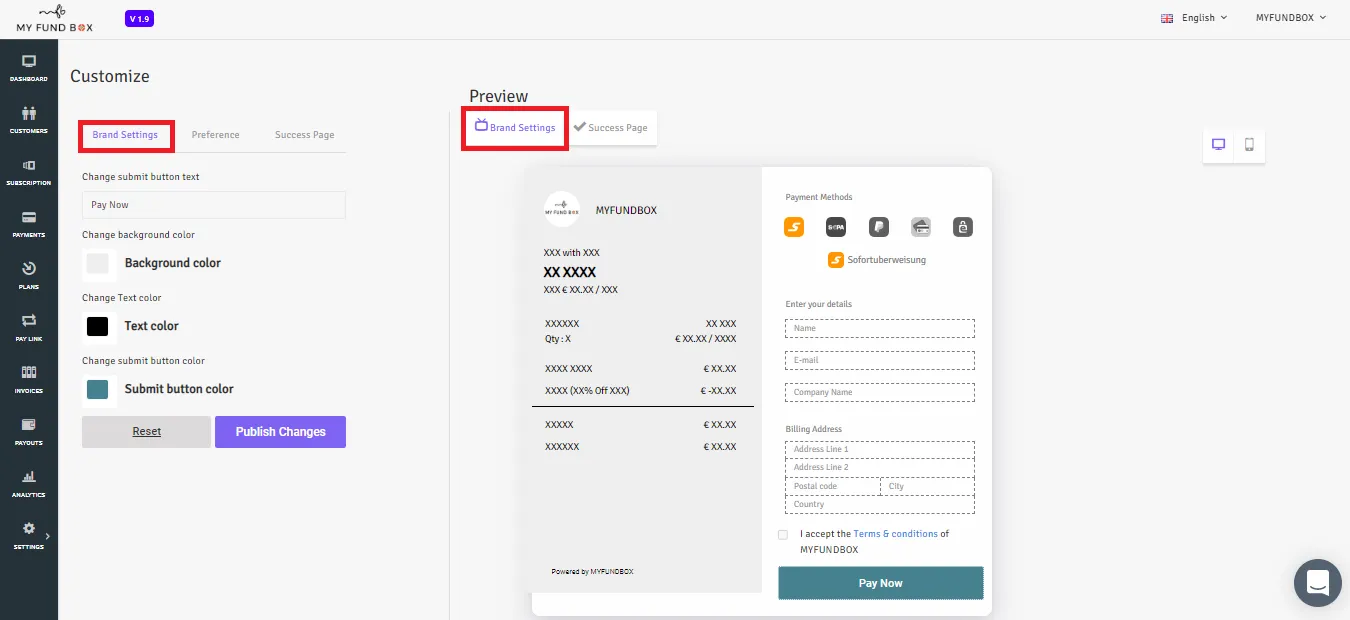
Task: Select the Brand Settings customize tab
Action: 125,135
